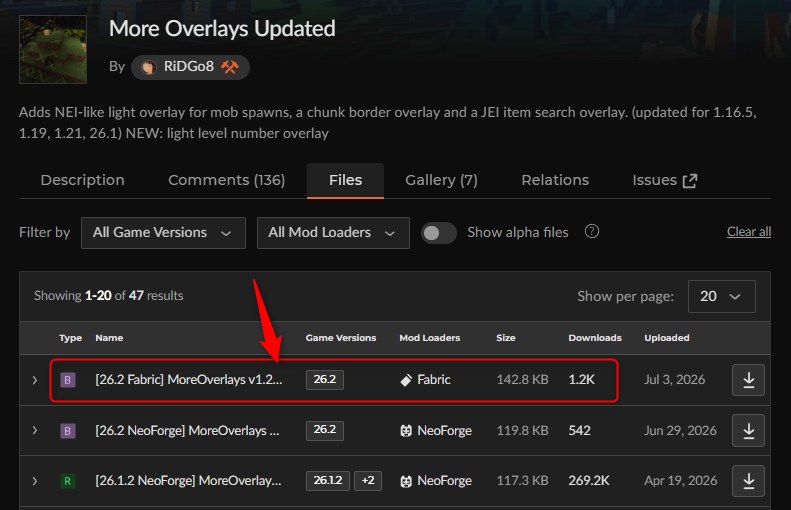The image size is (791, 510).
Task: Click the help icon beside Show alpha files
Action: [592, 232]
